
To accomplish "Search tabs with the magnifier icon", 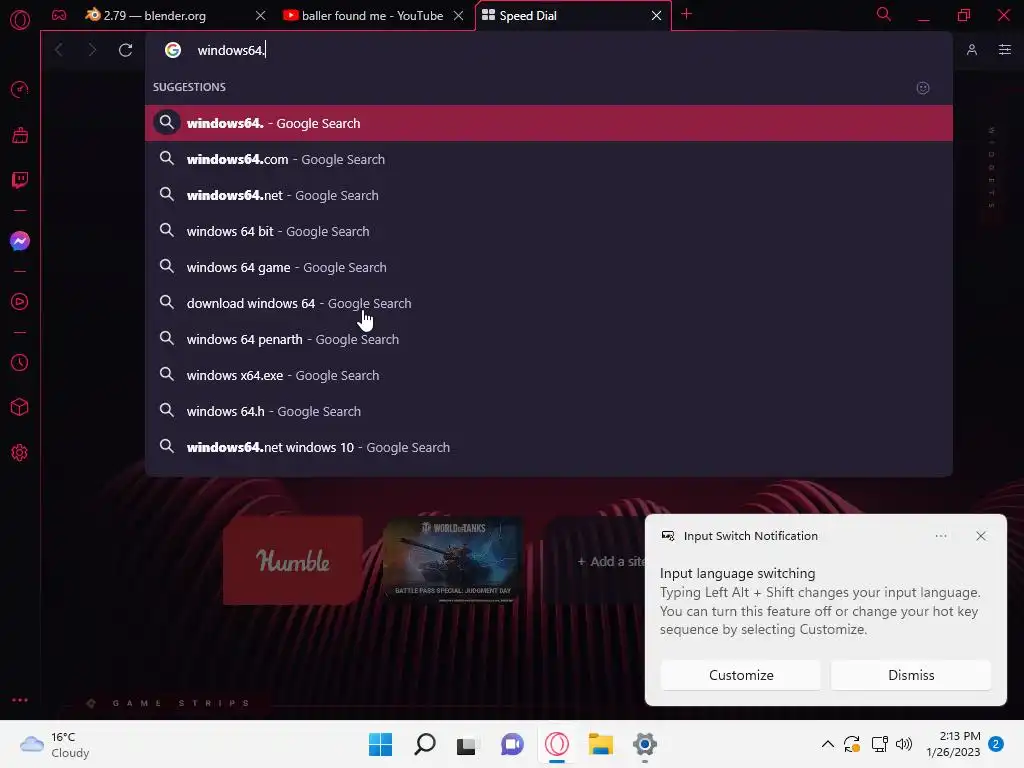I will click(884, 14).
